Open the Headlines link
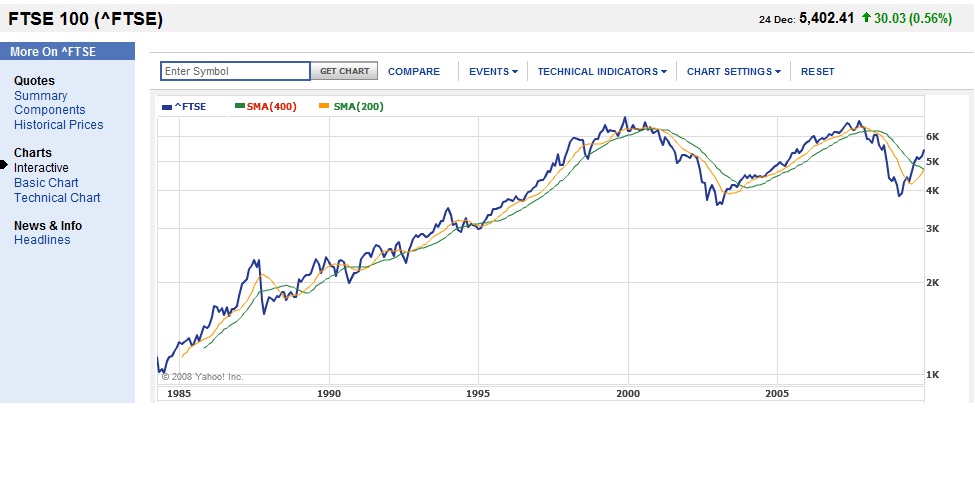This screenshot has height=480, width=975. (42, 240)
